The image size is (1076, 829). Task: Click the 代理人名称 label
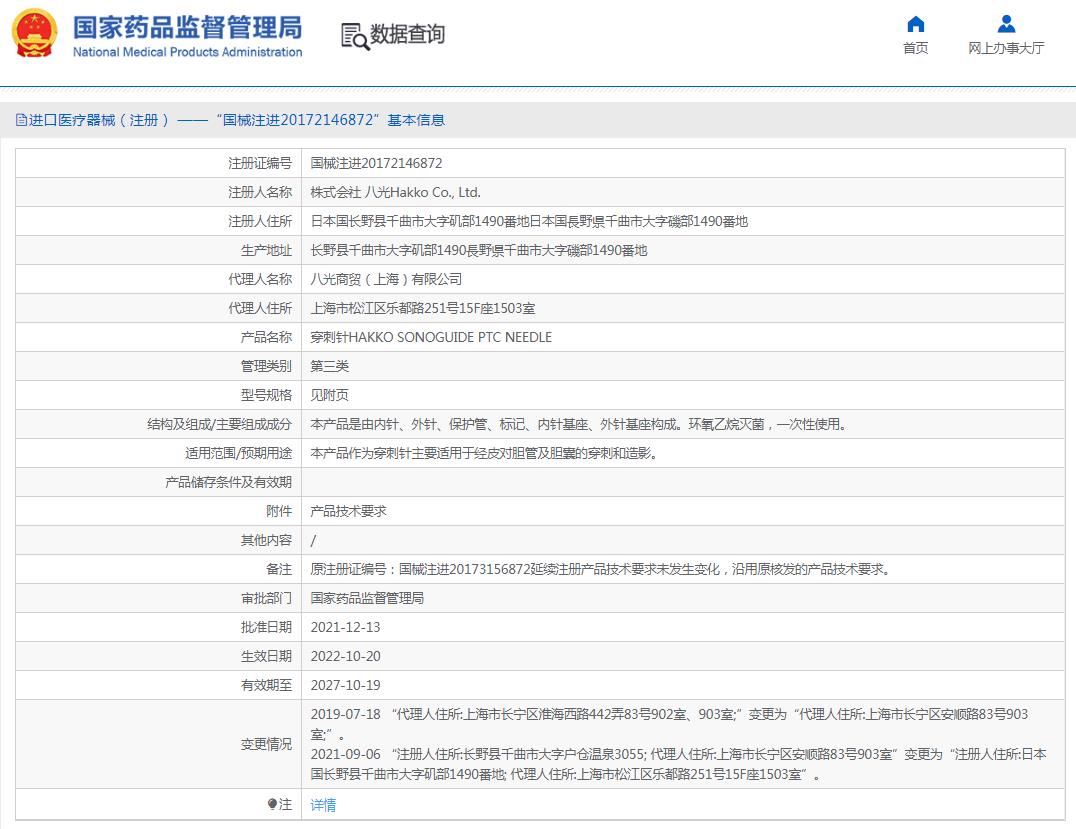click(x=259, y=279)
